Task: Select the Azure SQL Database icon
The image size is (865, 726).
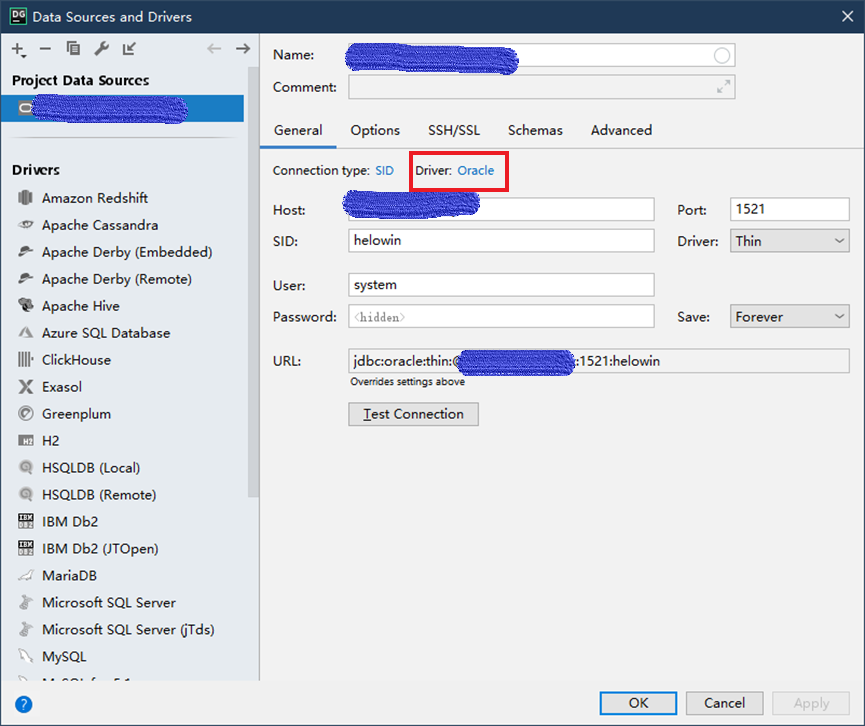Action: pos(25,332)
